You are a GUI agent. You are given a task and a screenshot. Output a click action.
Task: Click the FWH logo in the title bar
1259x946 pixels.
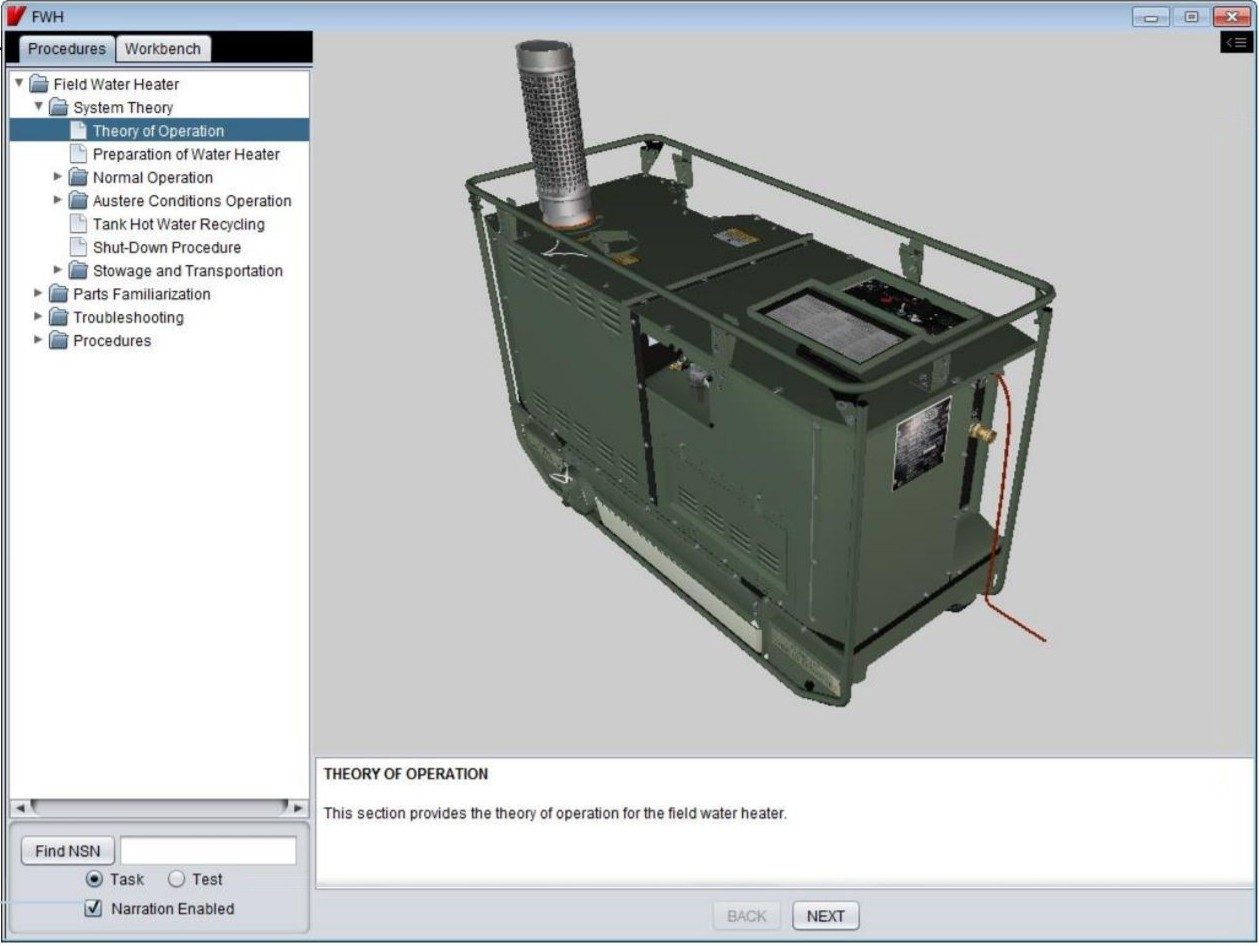16,15
